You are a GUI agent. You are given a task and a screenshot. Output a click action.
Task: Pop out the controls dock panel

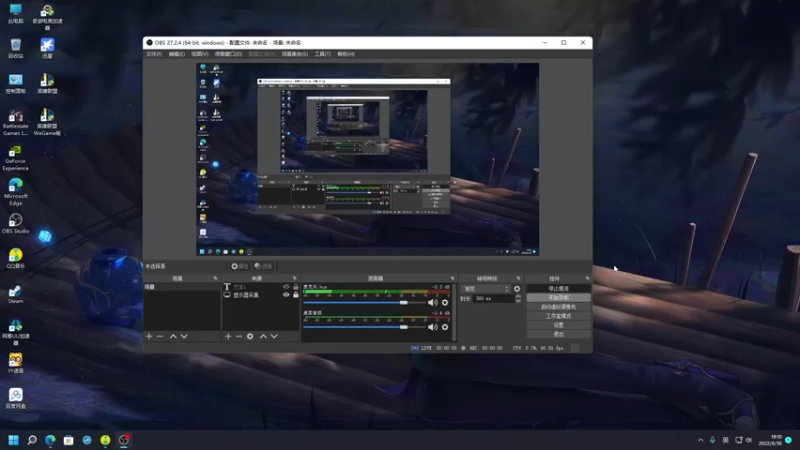(x=587, y=278)
